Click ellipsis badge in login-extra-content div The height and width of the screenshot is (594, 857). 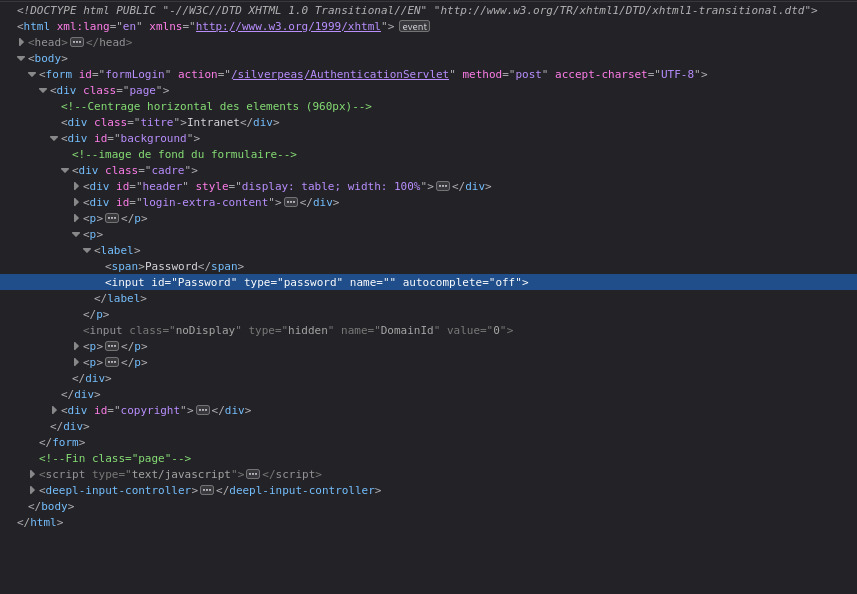291,202
